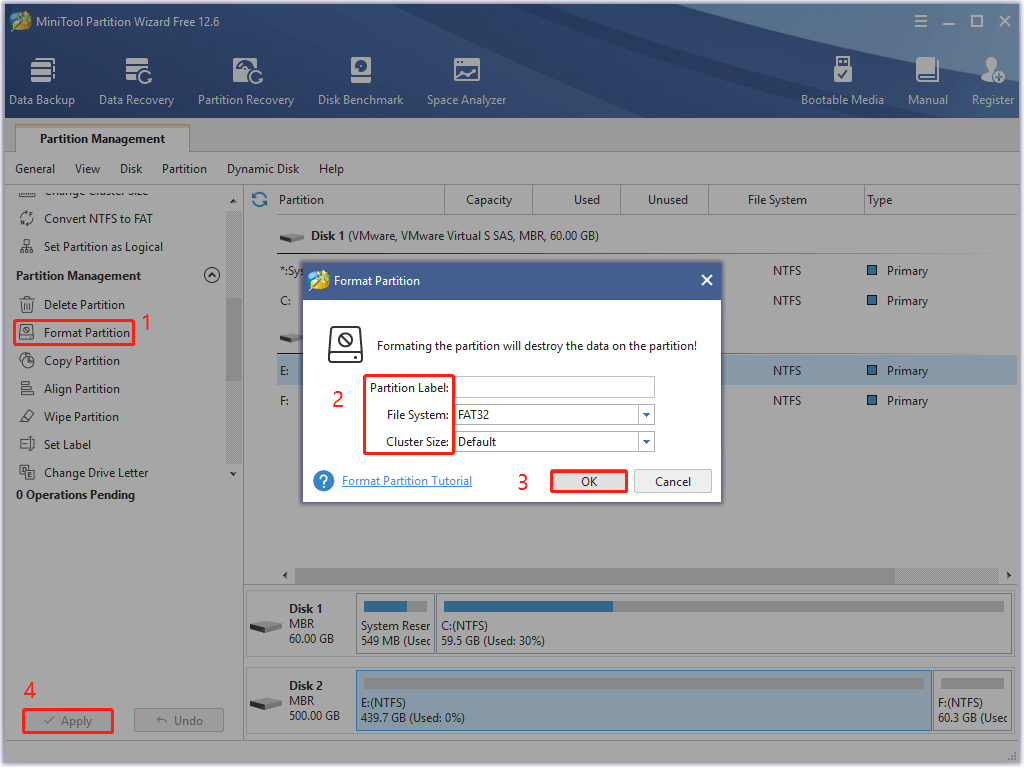Screen dimensions: 1024x768
Task: Click the sidebar scroll down arrow
Action: pyautogui.click(x=234, y=474)
